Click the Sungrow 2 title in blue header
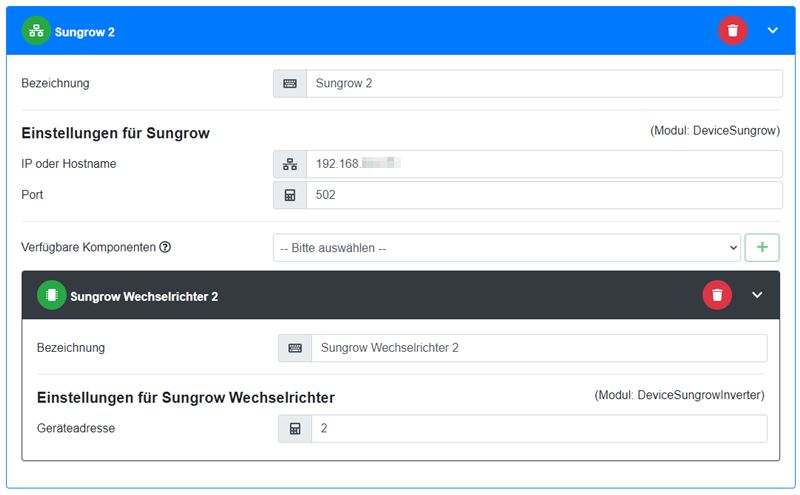 85,32
